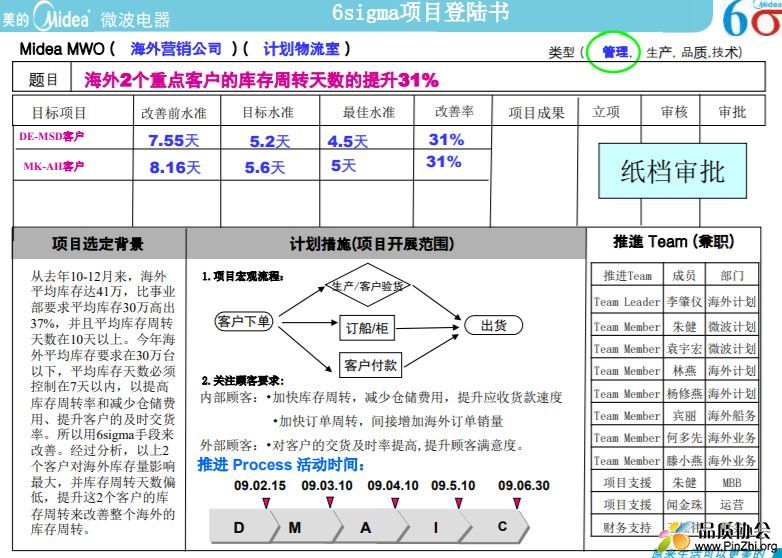Image resolution: width=782 pixels, height=558 pixels.
Task: Select the 出货 flowchart oval
Action: (x=494, y=326)
